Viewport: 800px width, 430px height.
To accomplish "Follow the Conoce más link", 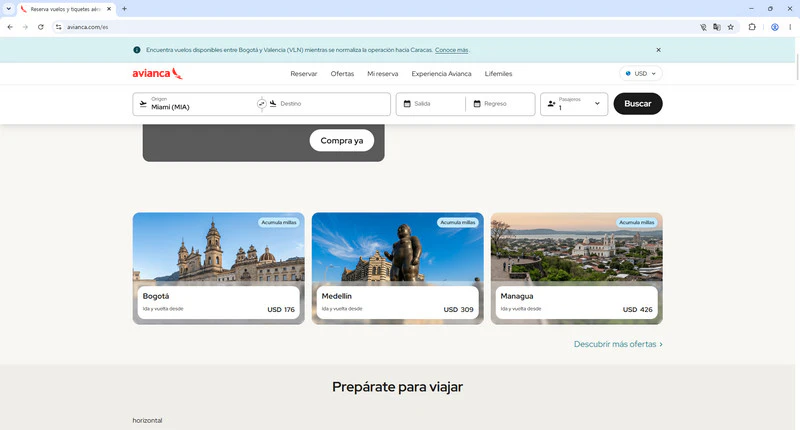I will tap(451, 50).
